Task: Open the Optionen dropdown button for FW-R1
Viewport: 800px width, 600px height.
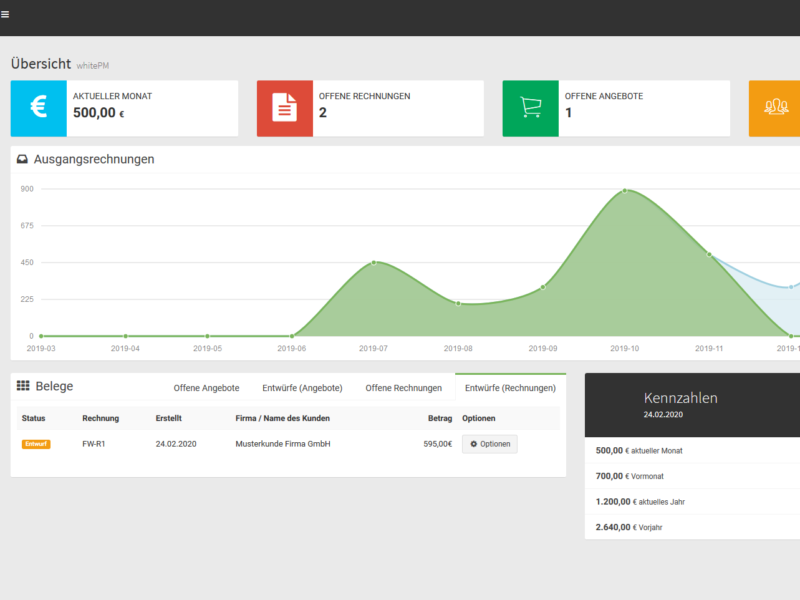Action: tap(490, 444)
